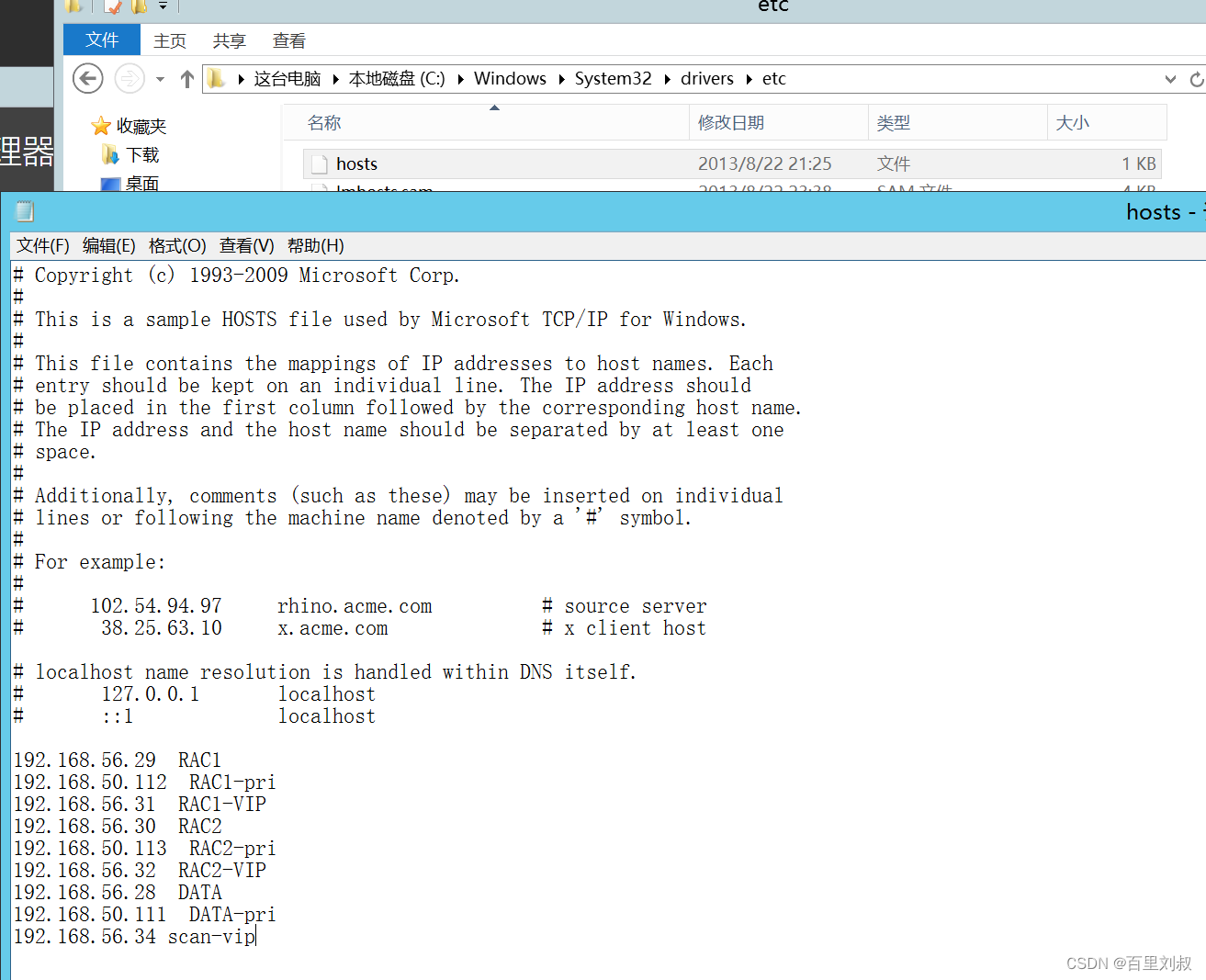The image size is (1206, 980).
Task: Place cursor at end of scan-vip line
Action: [x=256, y=937]
